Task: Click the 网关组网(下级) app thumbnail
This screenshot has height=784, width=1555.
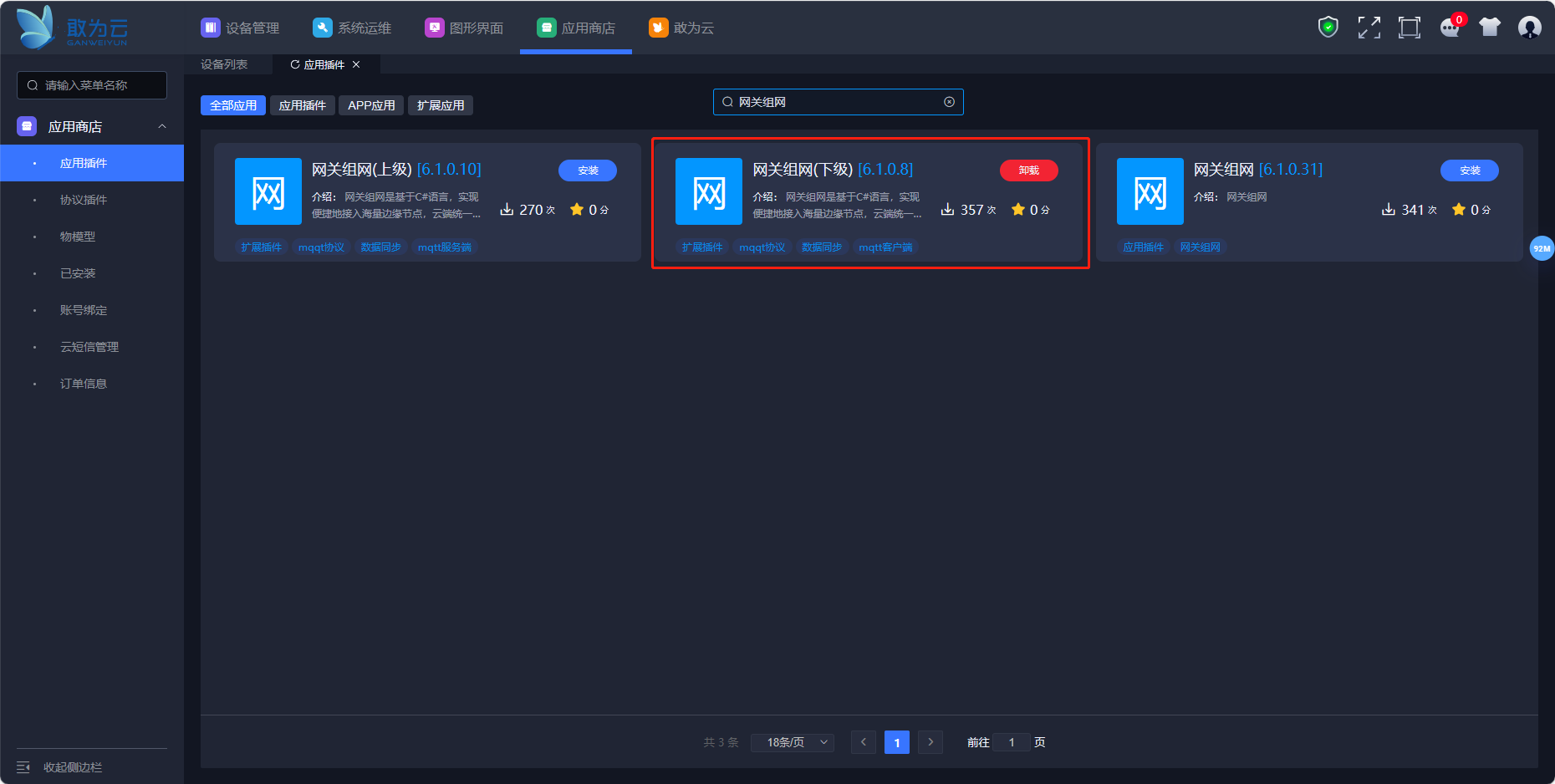Action: click(x=709, y=191)
